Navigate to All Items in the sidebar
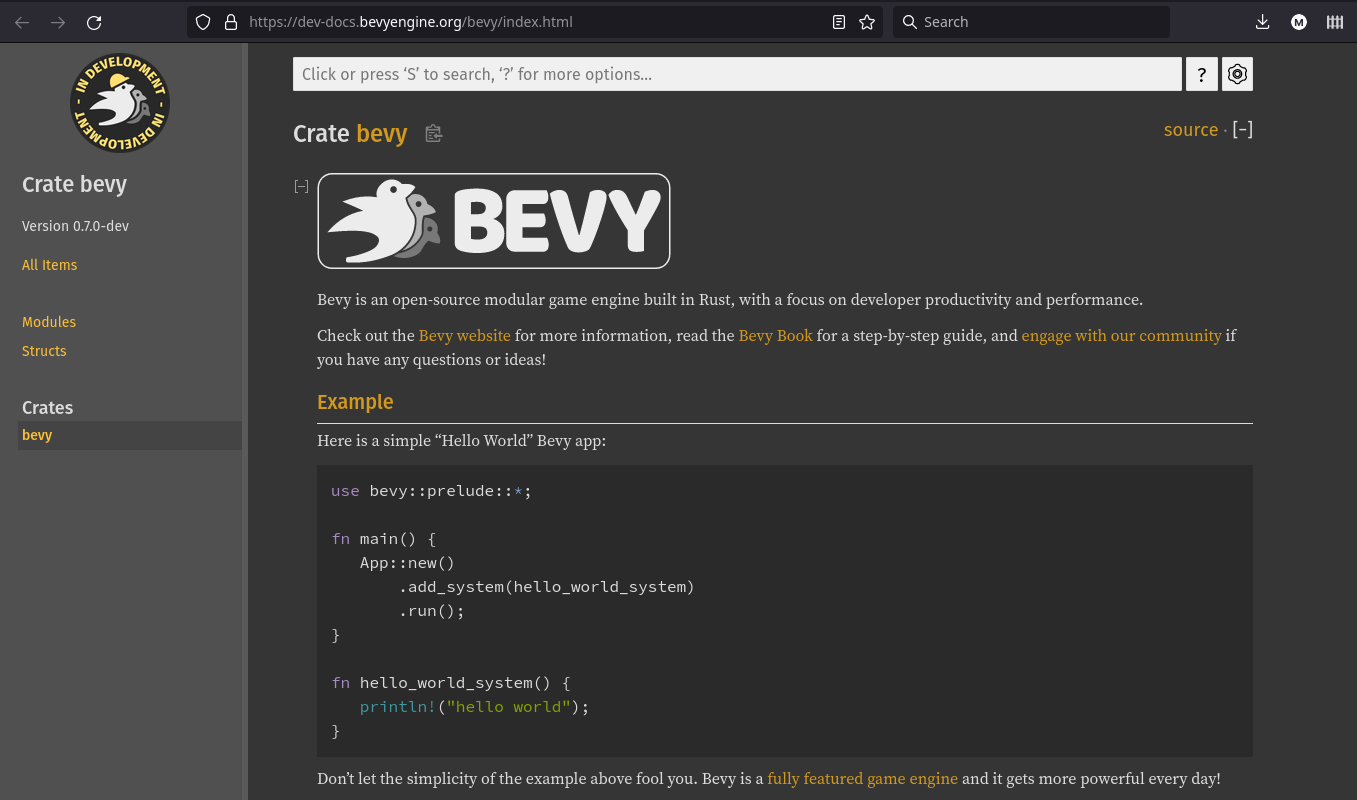The height and width of the screenshot is (800, 1357). (49, 264)
